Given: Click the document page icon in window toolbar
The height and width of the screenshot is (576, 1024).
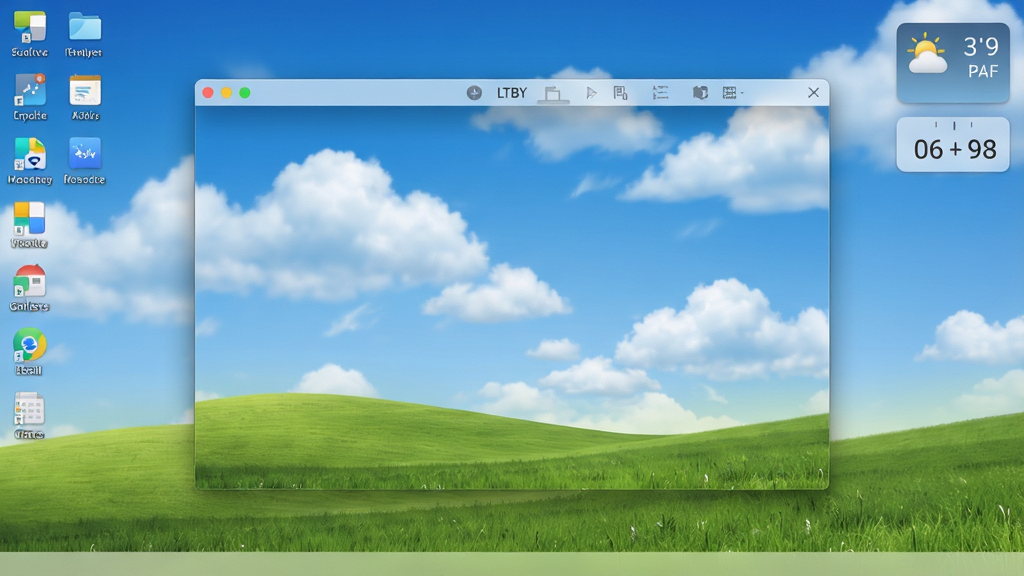Looking at the screenshot, I should coord(620,93).
